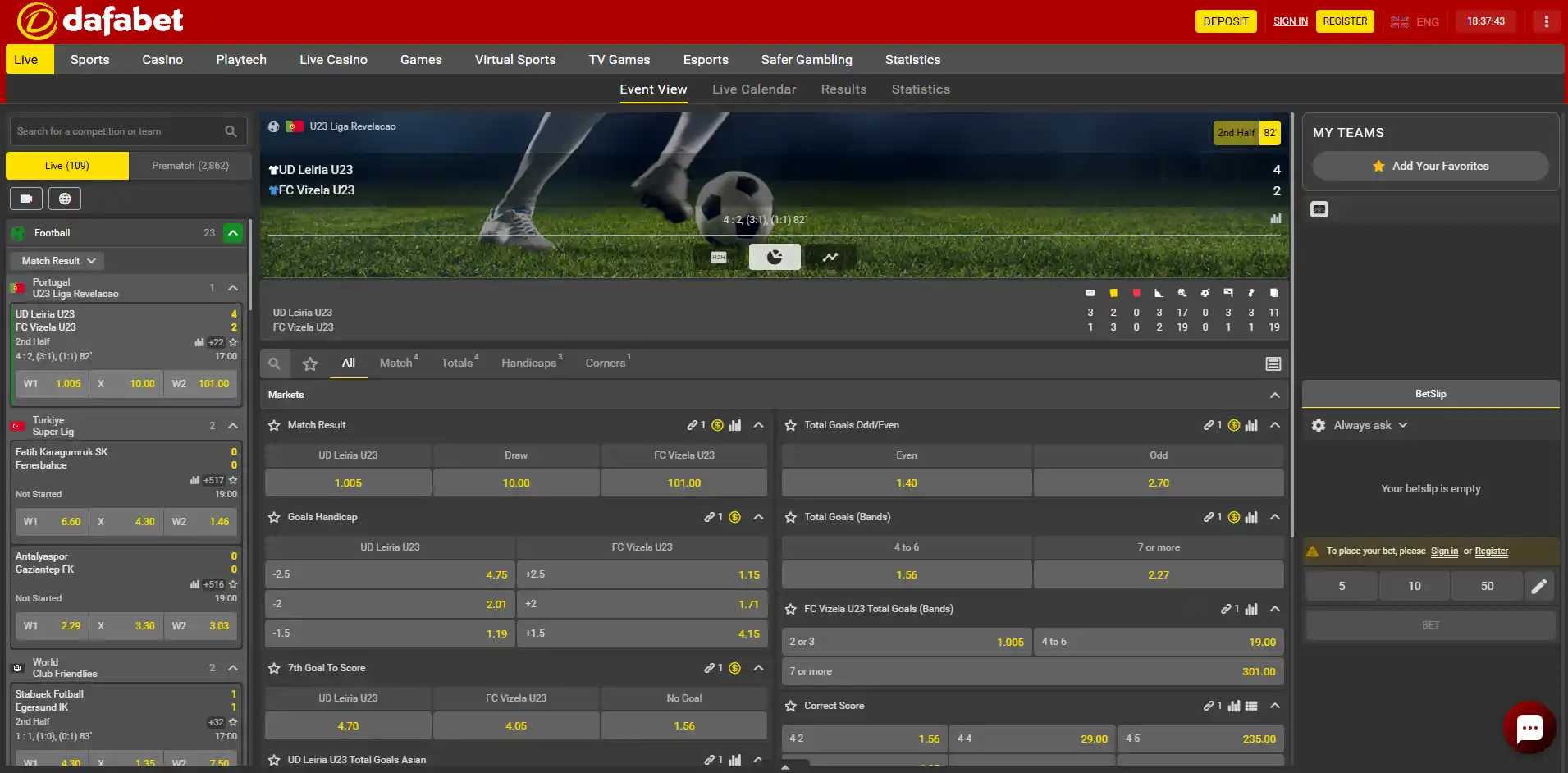Open stats chart icon on Match Result market
Viewport: 1568px width, 773px height.
pos(735,425)
